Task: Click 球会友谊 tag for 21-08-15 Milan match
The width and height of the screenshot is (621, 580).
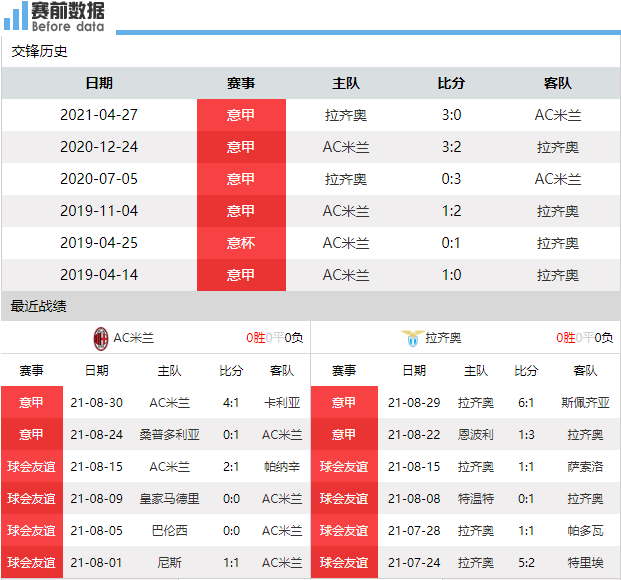Action: 32,467
